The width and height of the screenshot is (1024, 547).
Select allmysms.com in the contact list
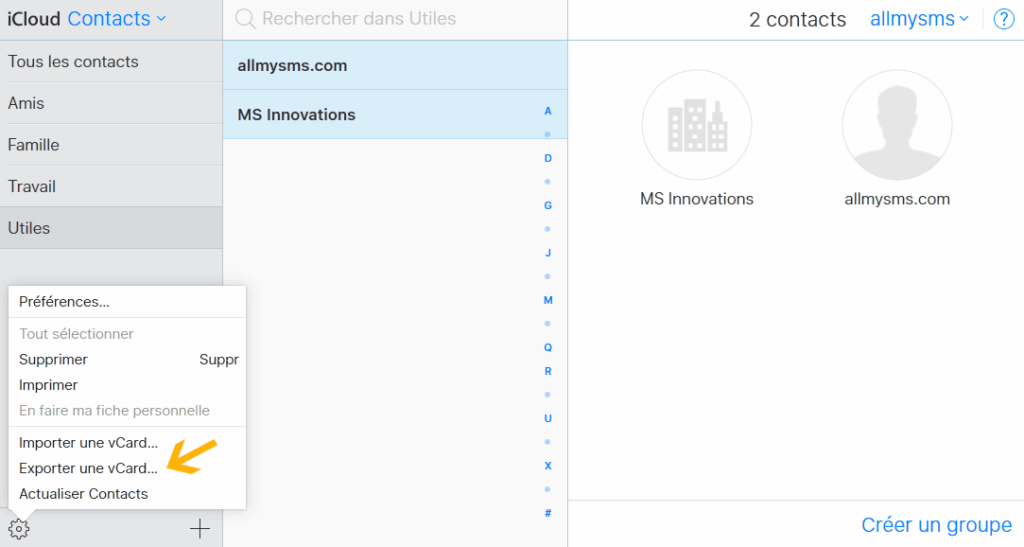tap(395, 65)
